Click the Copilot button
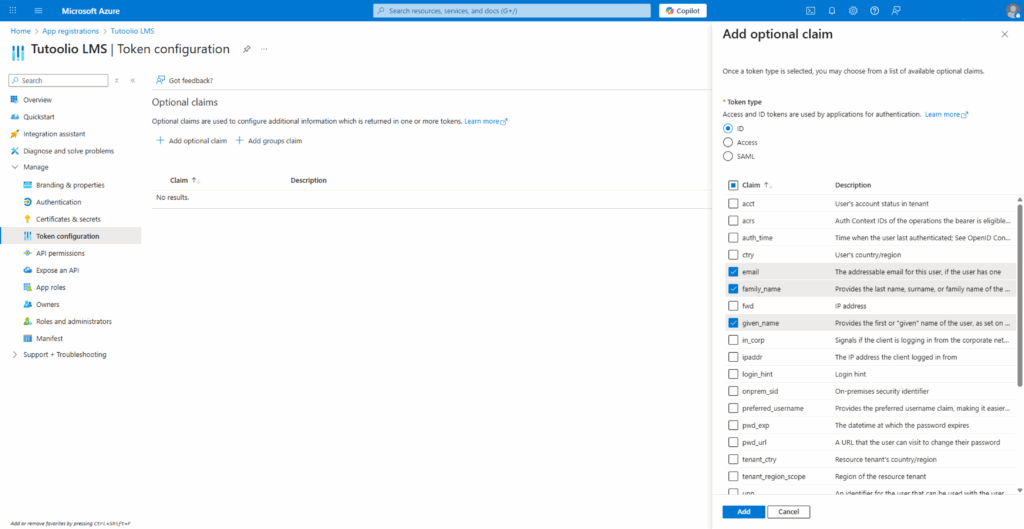This screenshot has height=529, width=1024. [x=683, y=10]
